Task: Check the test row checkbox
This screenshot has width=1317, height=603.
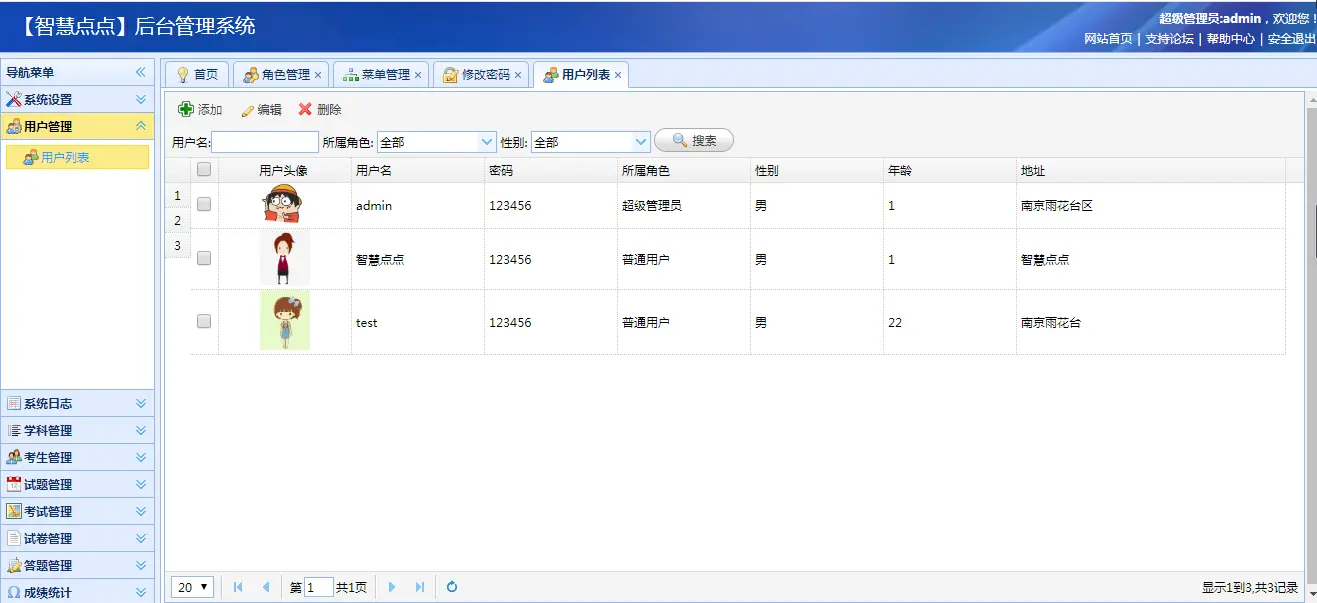Action: click(204, 321)
